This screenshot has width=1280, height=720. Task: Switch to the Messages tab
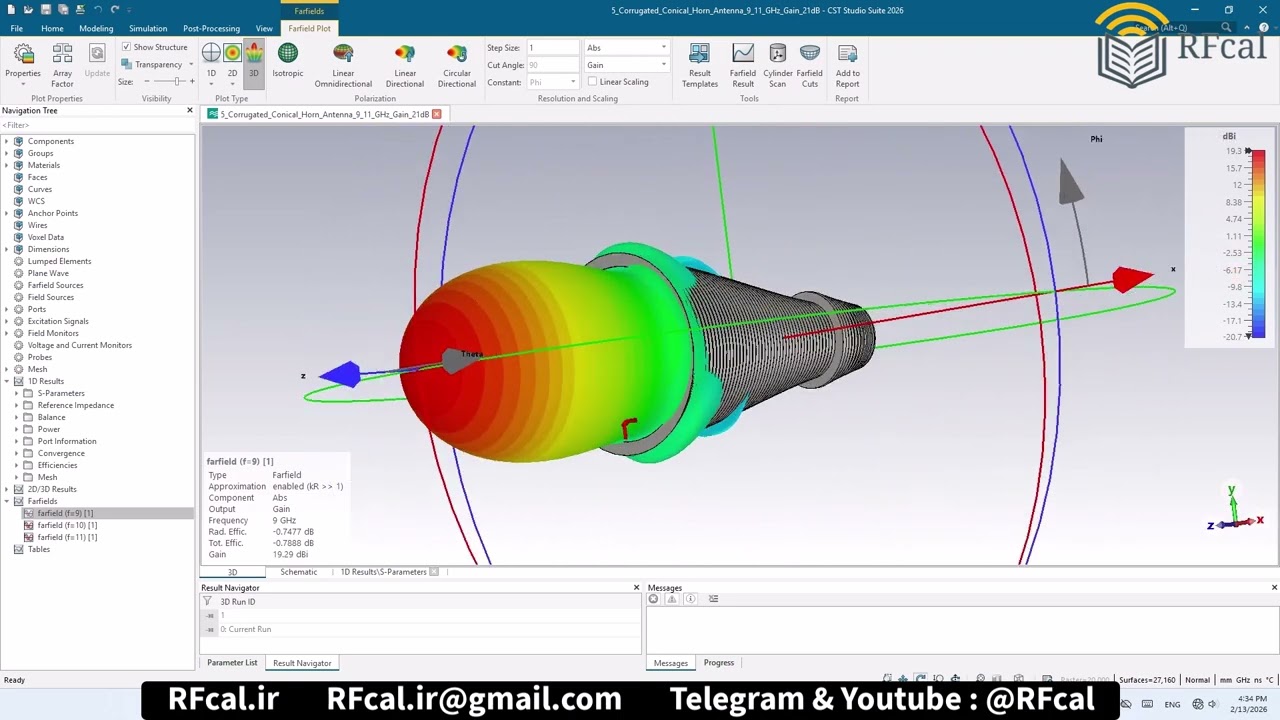(x=671, y=663)
